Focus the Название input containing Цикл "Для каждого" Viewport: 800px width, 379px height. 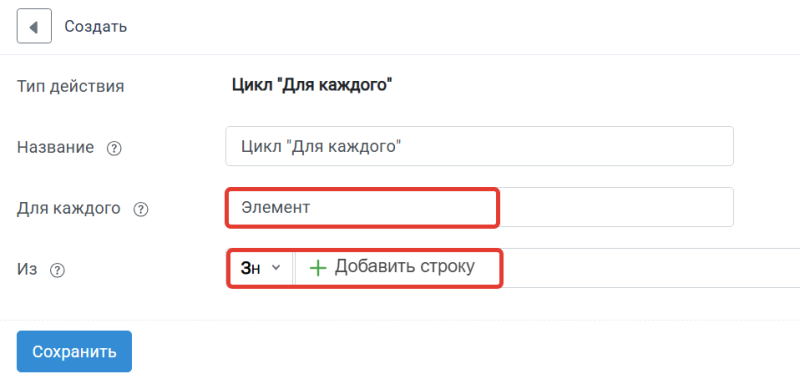pyautogui.click(x=479, y=146)
